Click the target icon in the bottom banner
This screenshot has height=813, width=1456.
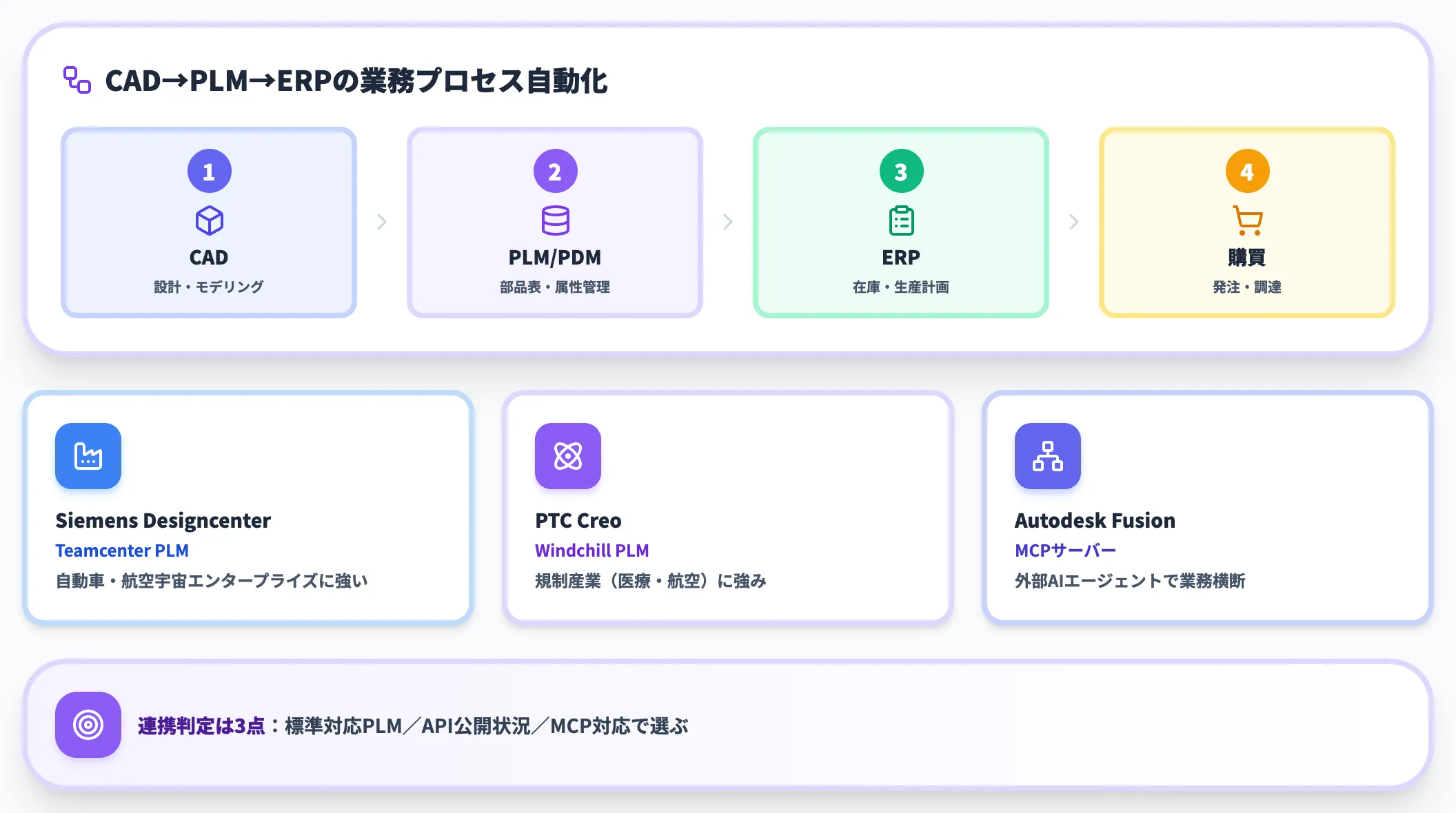click(x=88, y=725)
